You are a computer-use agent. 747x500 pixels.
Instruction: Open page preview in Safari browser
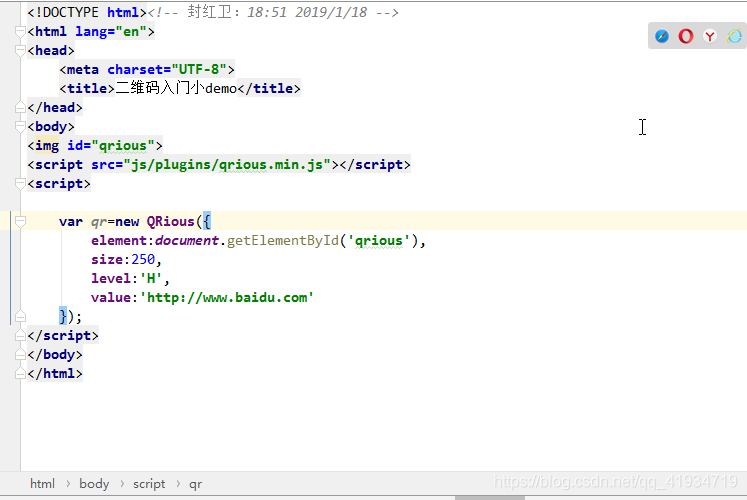click(x=662, y=36)
